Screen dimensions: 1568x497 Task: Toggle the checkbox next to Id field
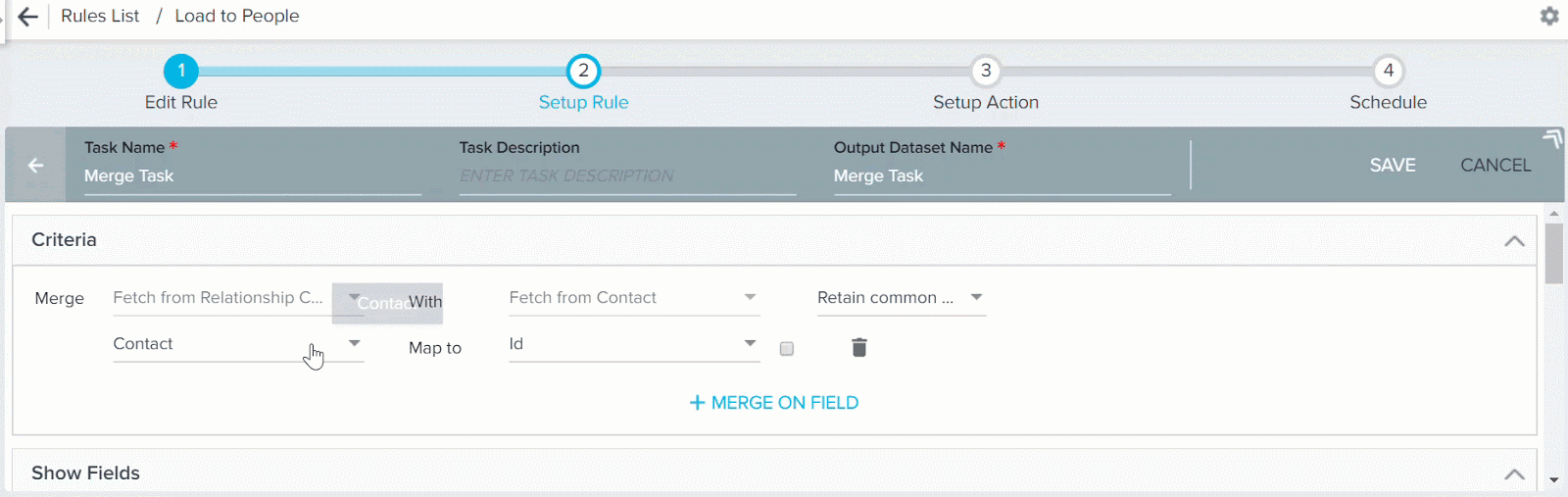pyautogui.click(x=787, y=348)
